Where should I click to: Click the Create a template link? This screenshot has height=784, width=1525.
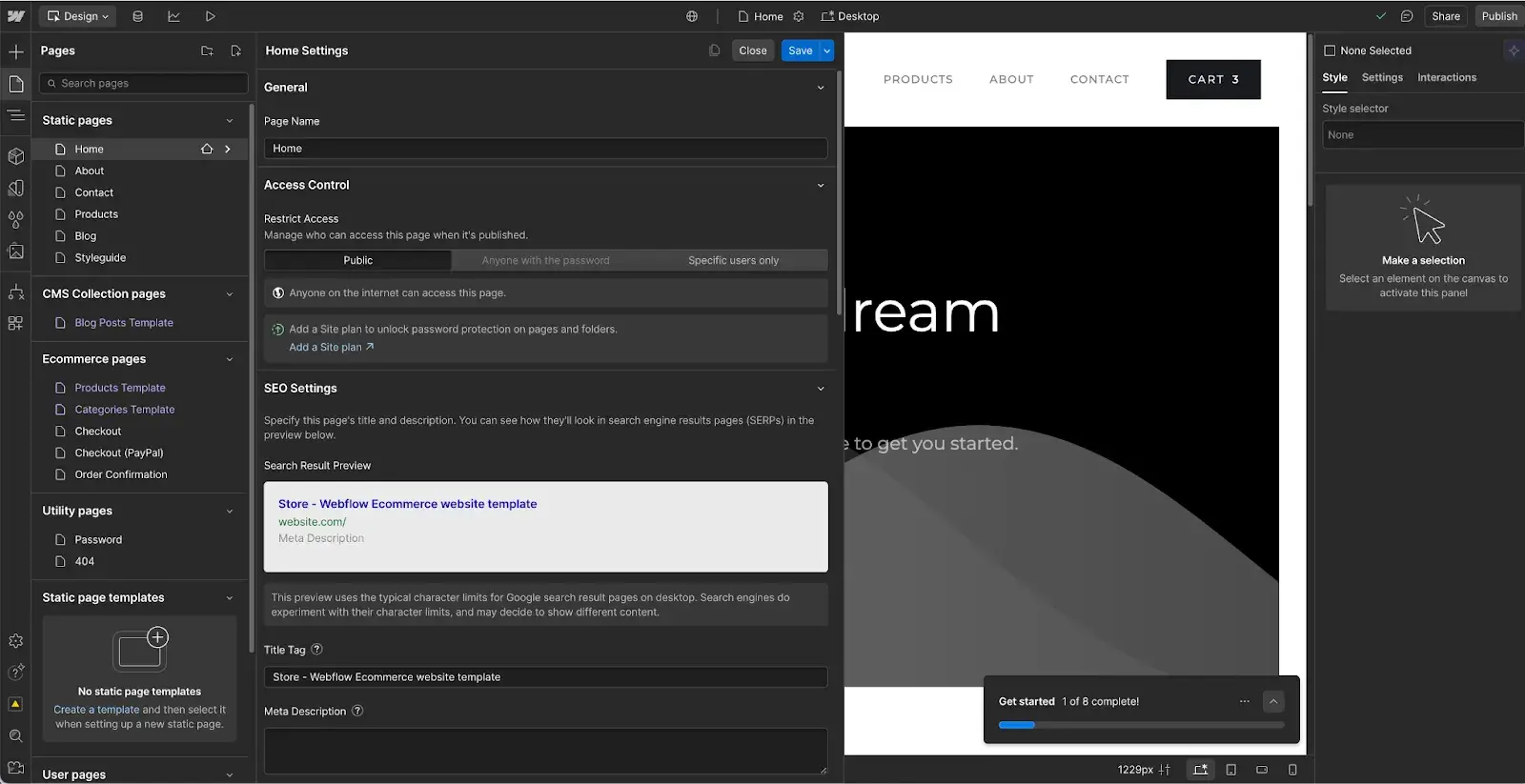(96, 710)
